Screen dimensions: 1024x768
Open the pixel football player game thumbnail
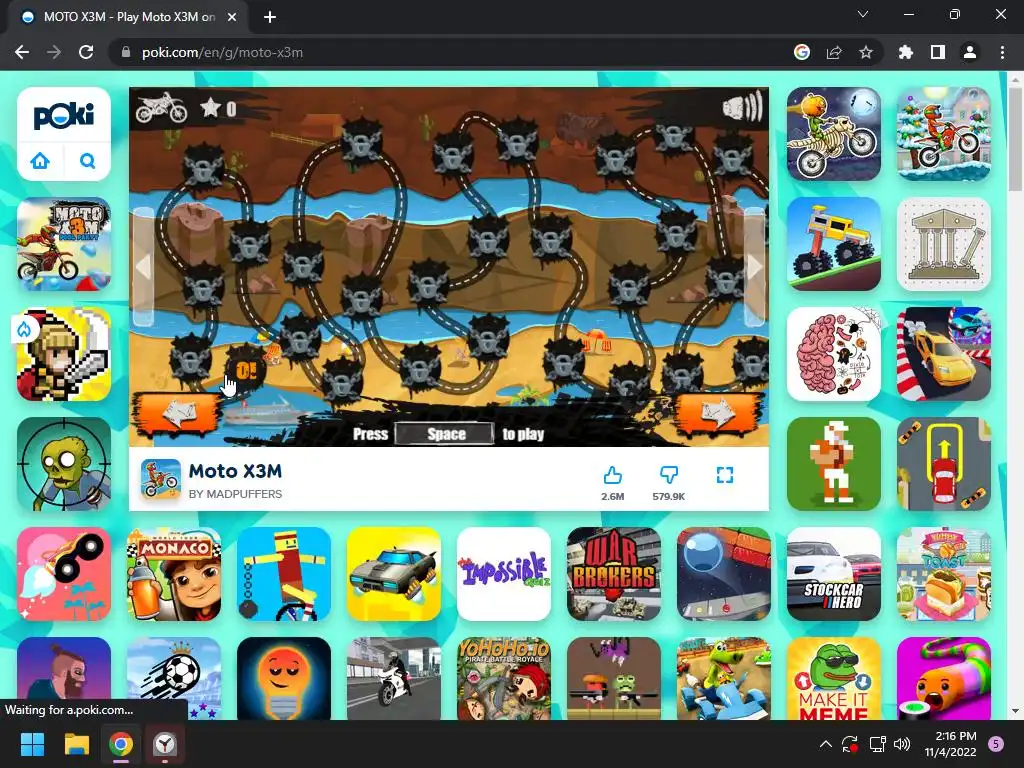(x=834, y=464)
